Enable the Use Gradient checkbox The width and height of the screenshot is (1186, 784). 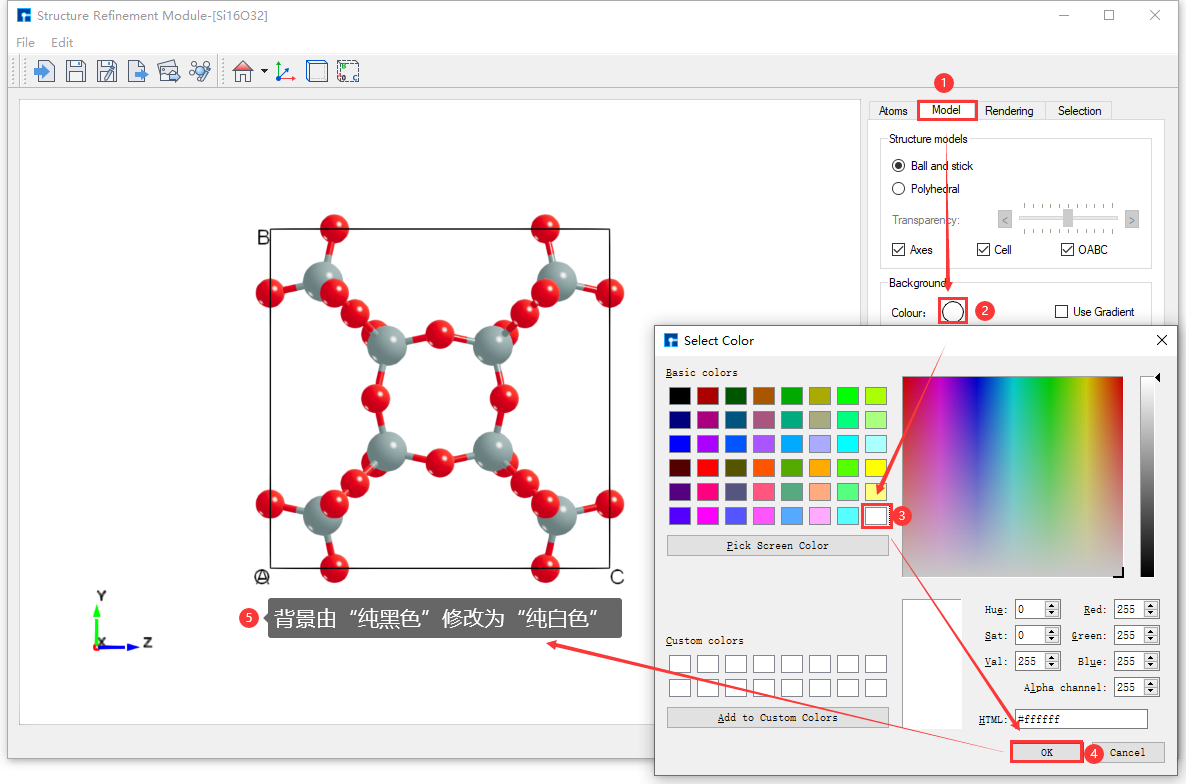click(1061, 311)
